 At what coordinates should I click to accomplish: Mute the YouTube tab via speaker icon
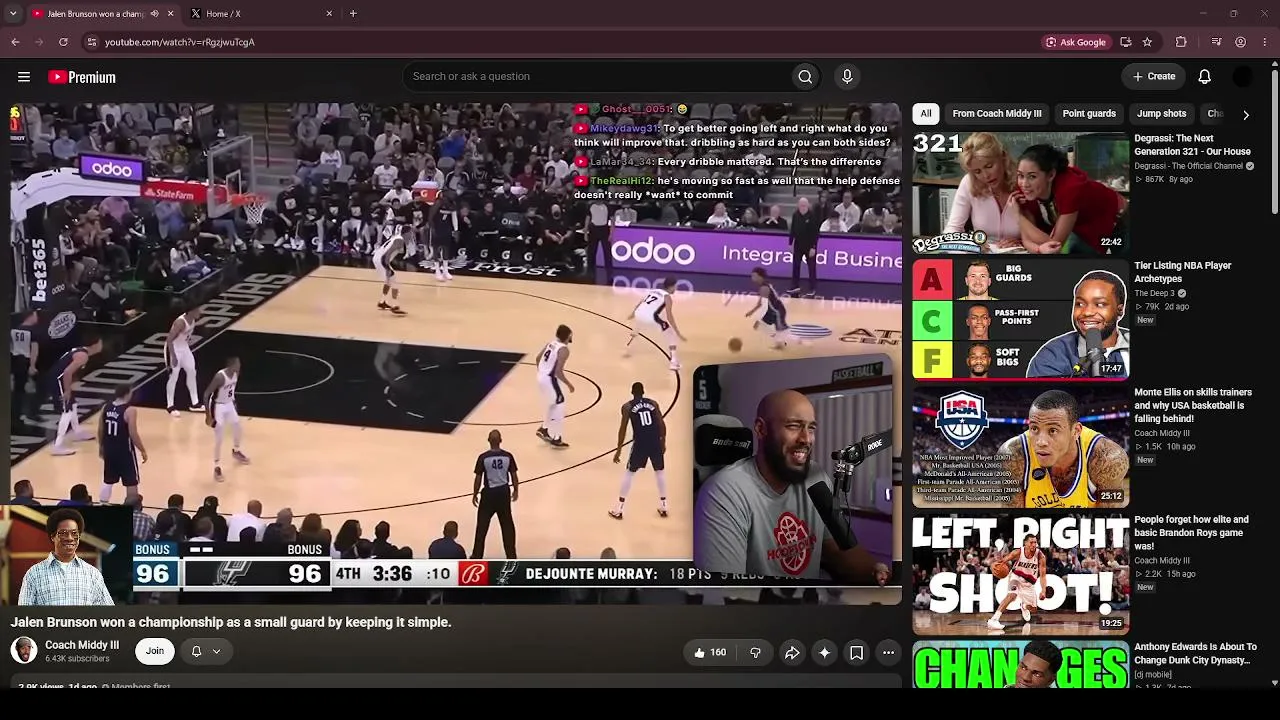154,14
